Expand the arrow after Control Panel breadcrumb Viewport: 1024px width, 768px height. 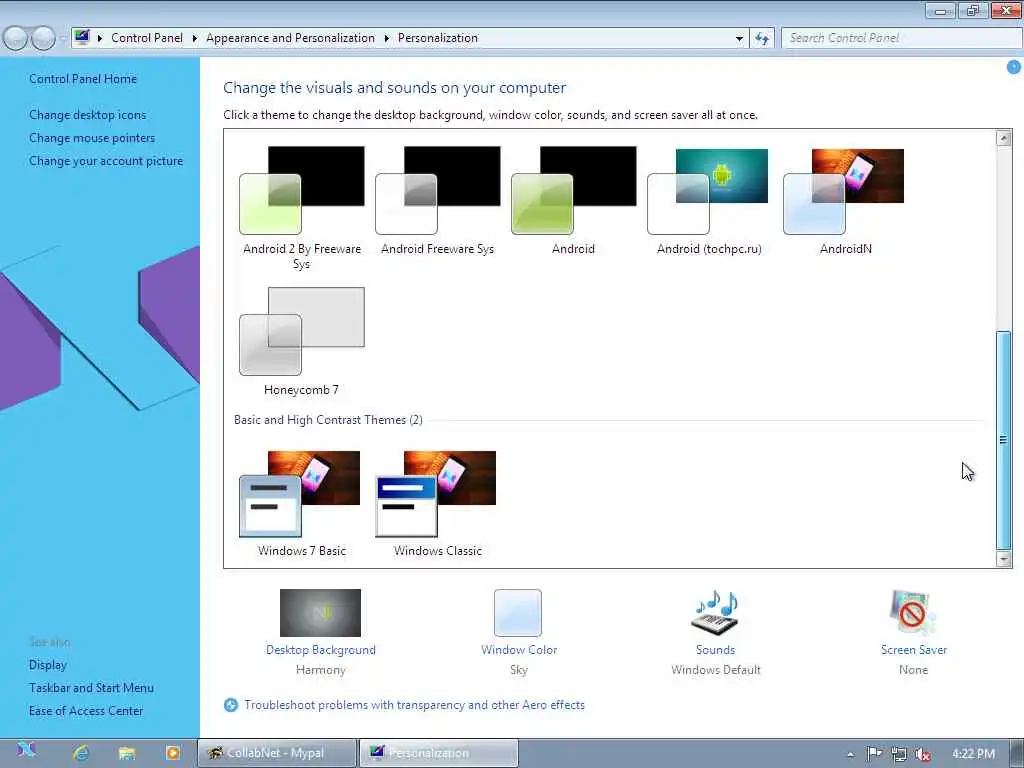(x=195, y=39)
